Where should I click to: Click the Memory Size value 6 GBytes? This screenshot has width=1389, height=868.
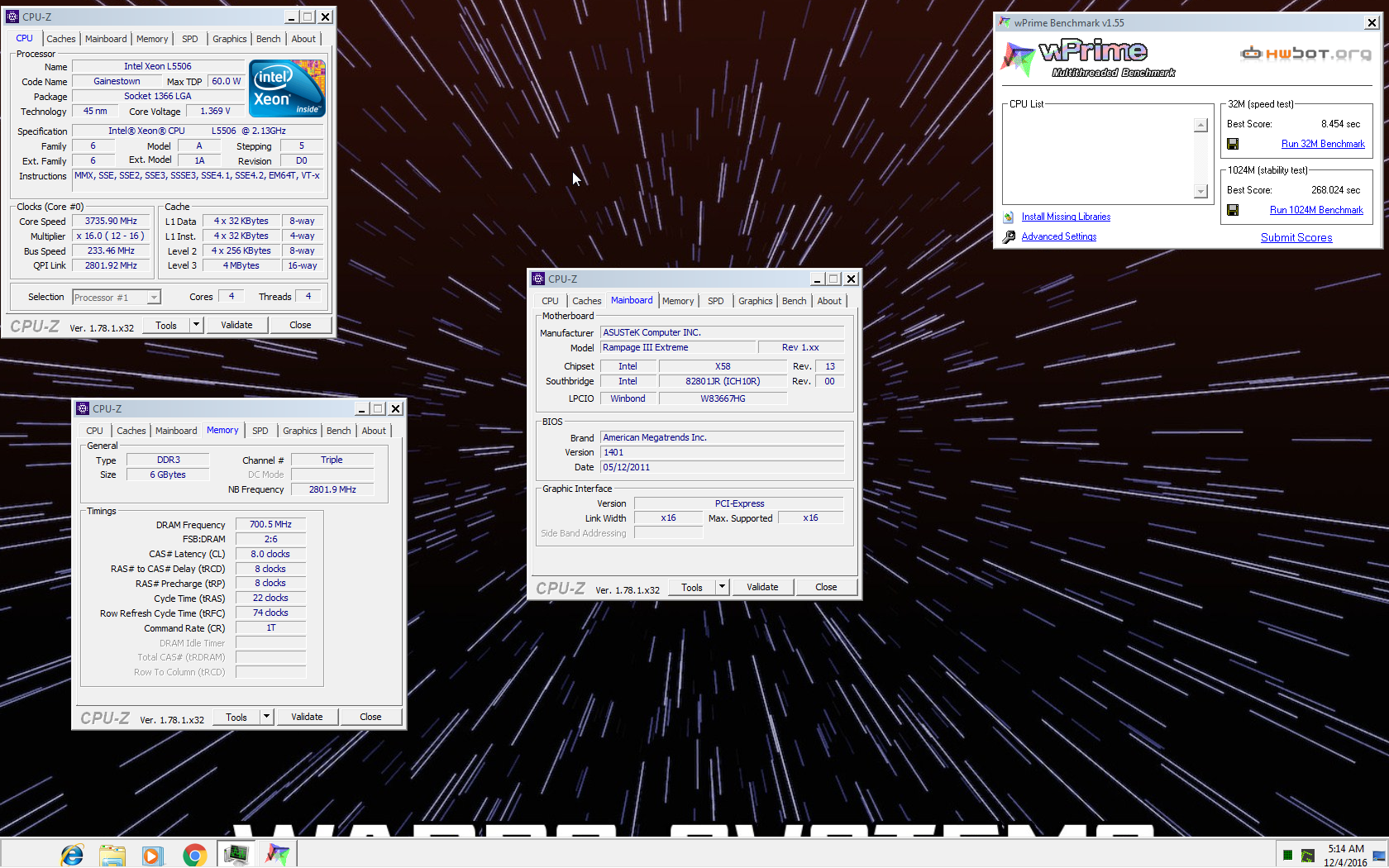click(x=168, y=475)
